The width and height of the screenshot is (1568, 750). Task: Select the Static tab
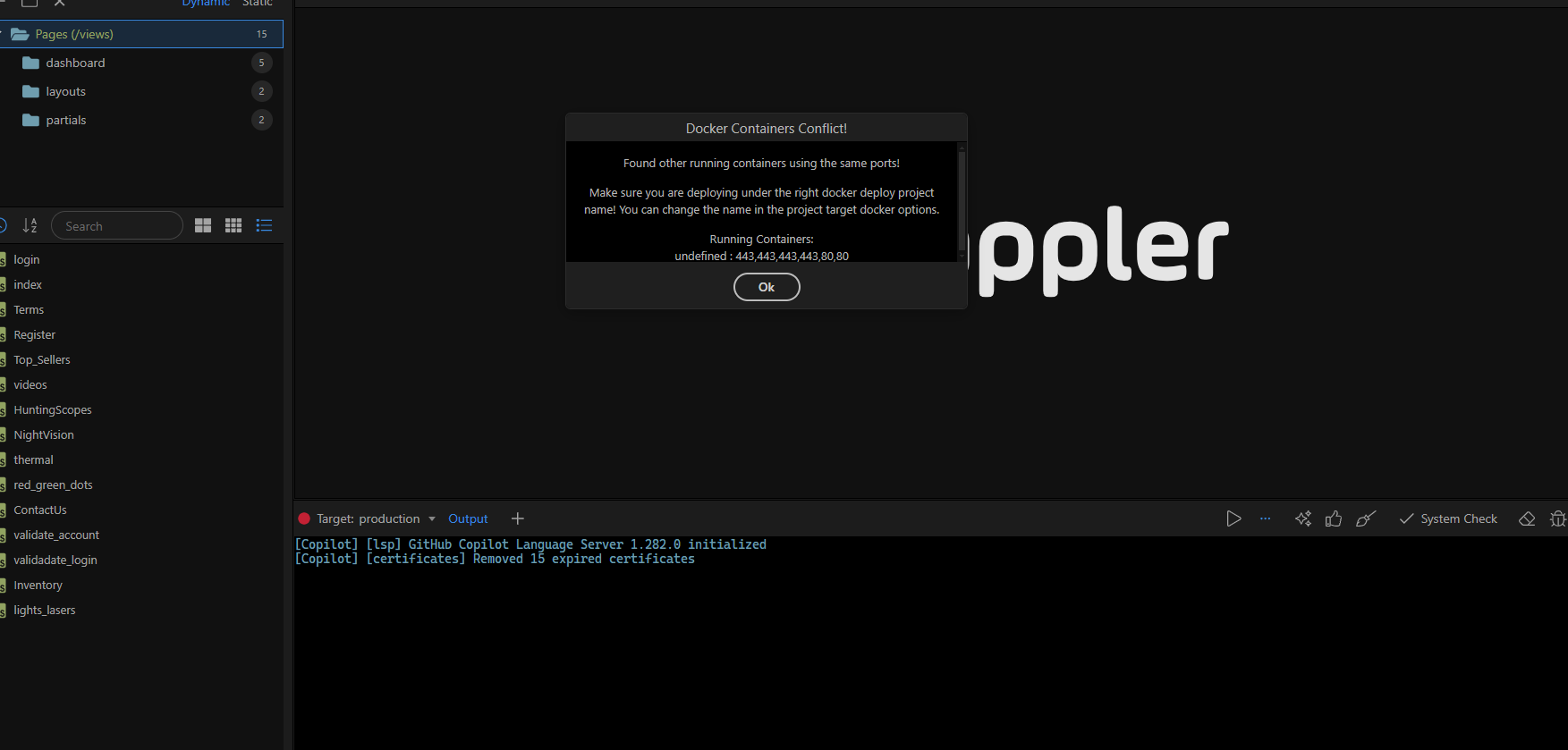point(258,4)
